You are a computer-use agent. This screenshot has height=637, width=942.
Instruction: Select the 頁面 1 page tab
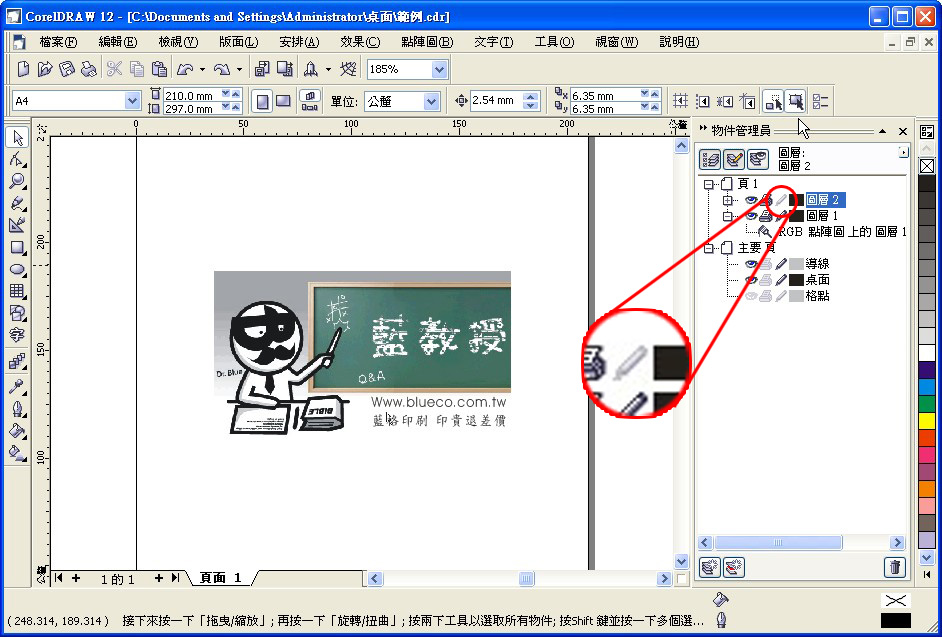220,578
